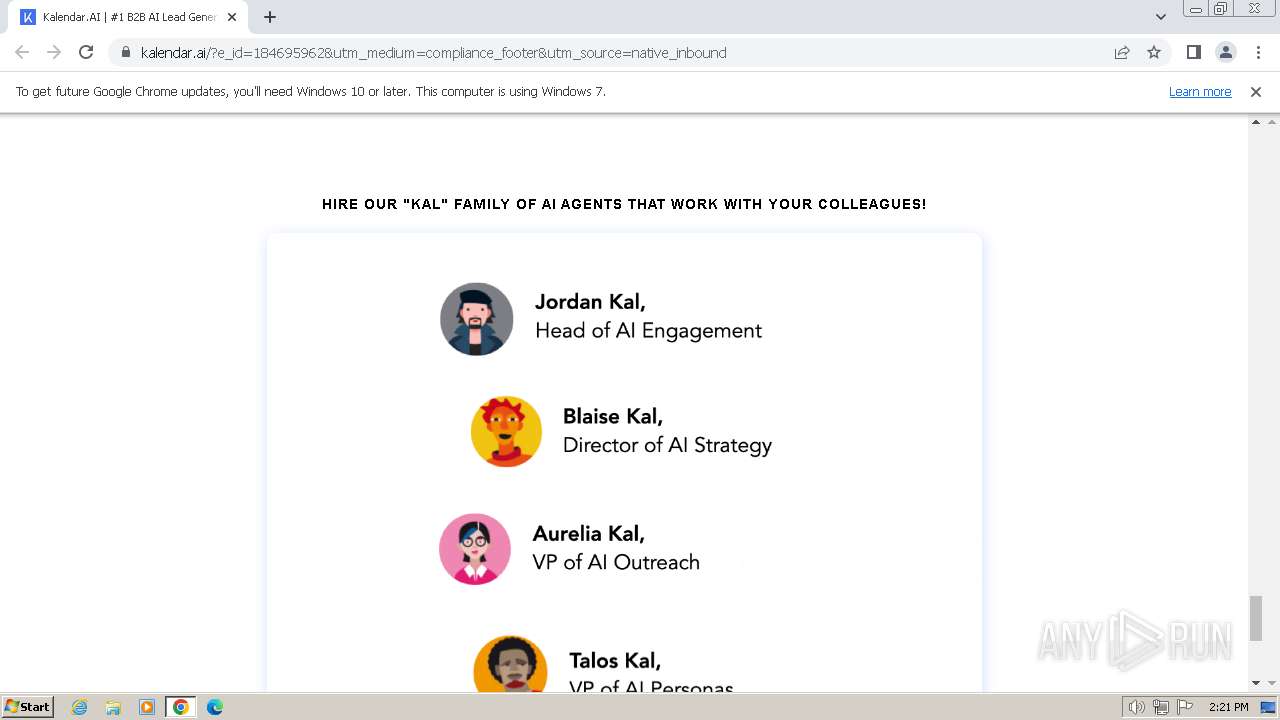This screenshot has height=720, width=1280.
Task: Click the Talos Kal avatar image
Action: [x=510, y=663]
